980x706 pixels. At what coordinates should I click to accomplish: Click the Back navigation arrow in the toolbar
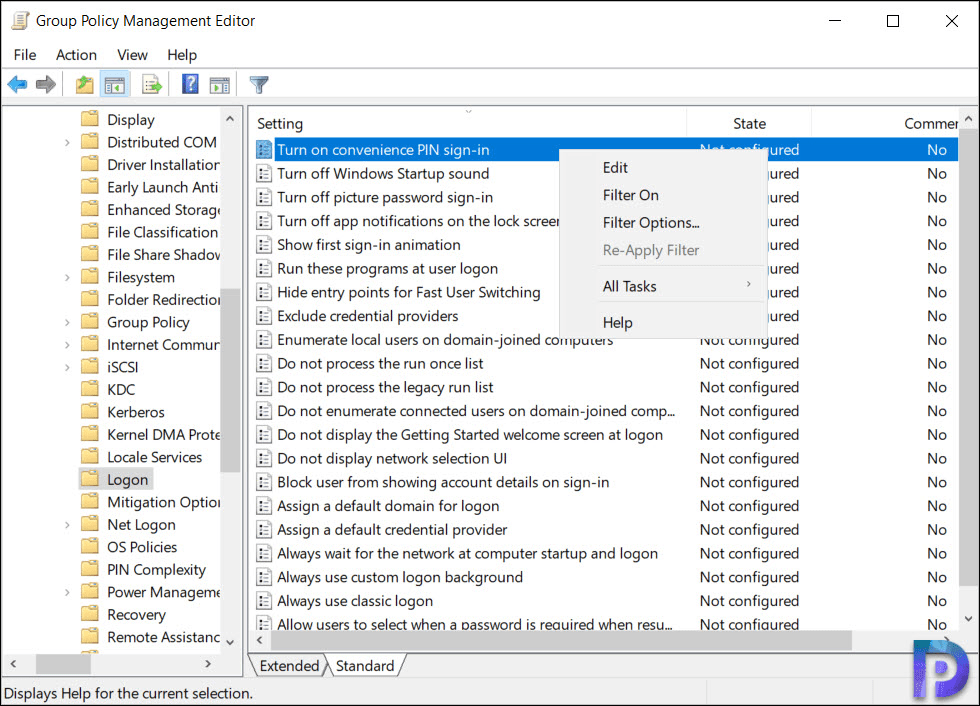pyautogui.click(x=17, y=84)
